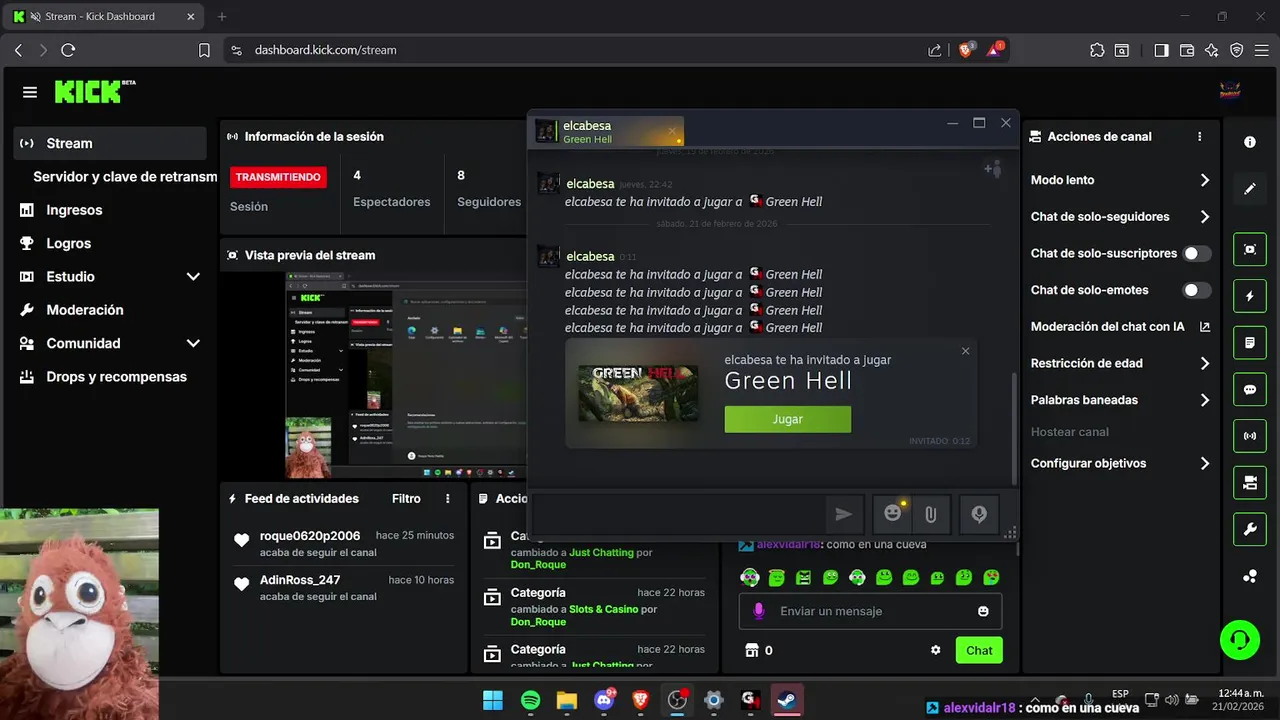The height and width of the screenshot is (720, 1280).
Task: Open Discord from the taskbar
Action: [x=604, y=700]
